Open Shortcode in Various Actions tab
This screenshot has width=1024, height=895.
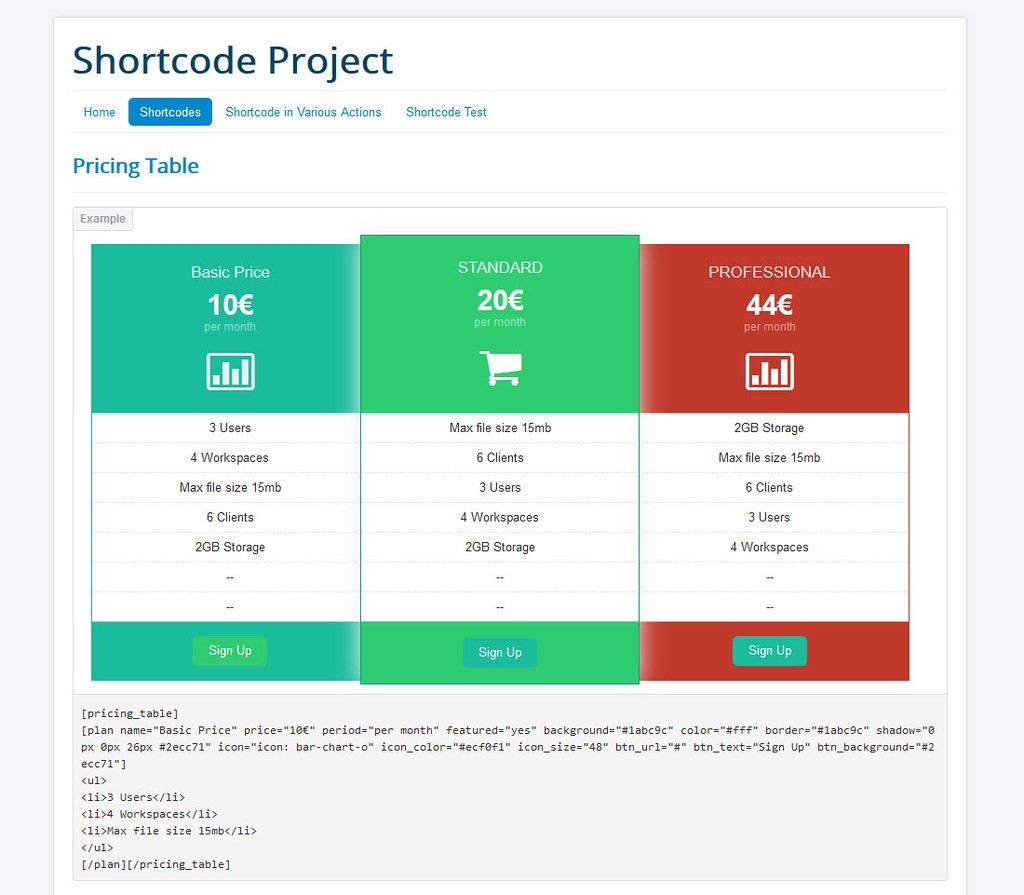click(303, 112)
